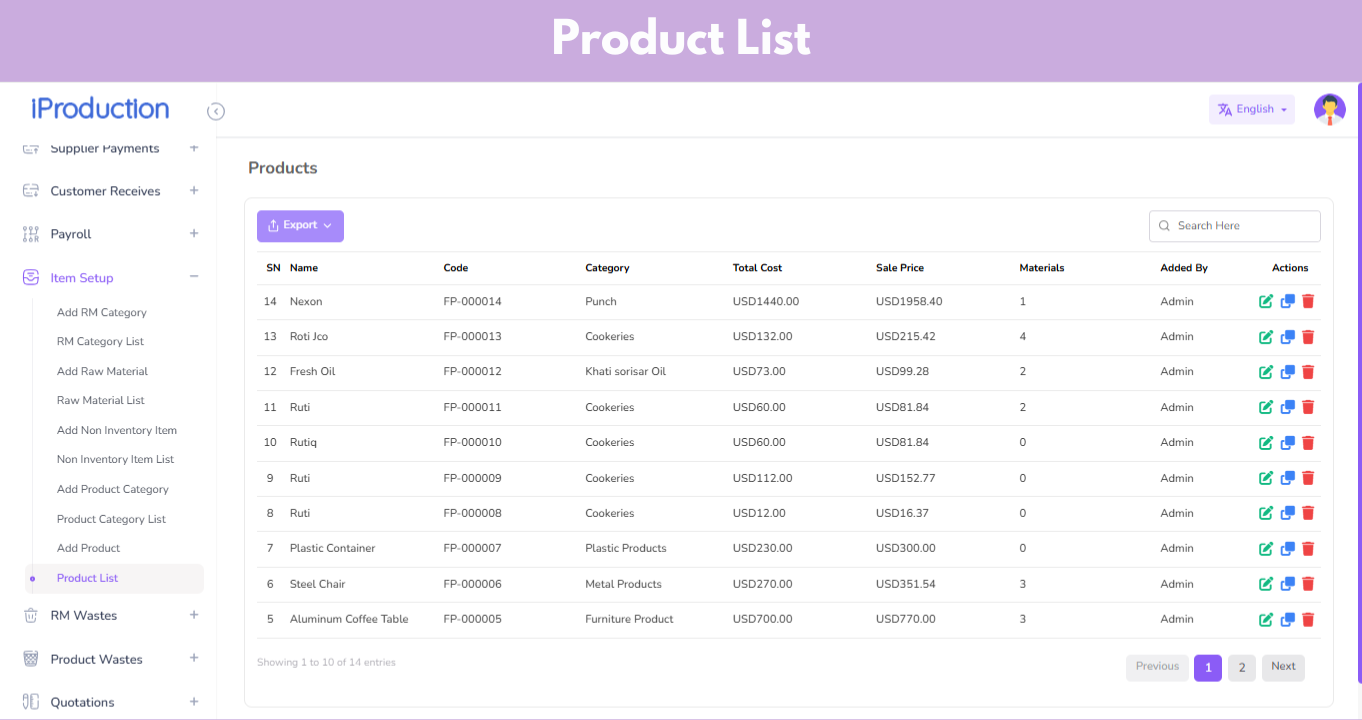This screenshot has width=1362, height=720.
Task: Sort table by Sale Price column
Action: [900, 268]
